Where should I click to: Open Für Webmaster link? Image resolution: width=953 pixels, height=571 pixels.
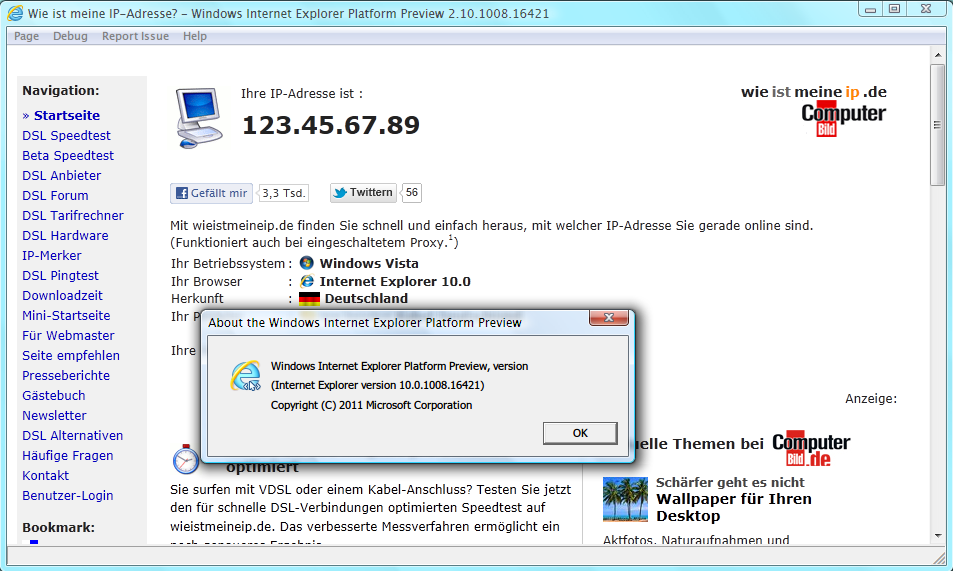pyautogui.click(x=68, y=336)
